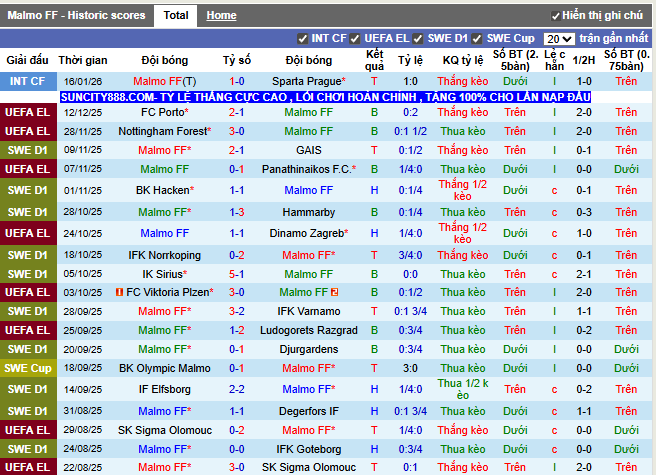Select the Total tab

point(176,15)
